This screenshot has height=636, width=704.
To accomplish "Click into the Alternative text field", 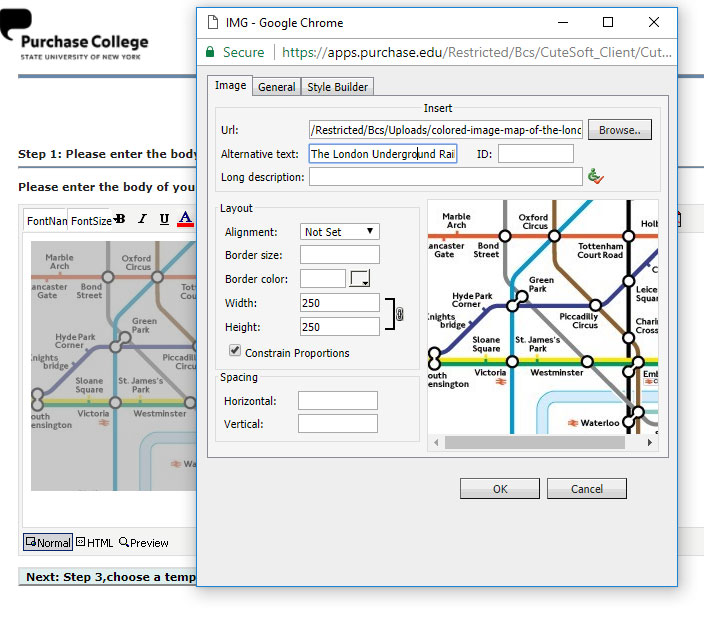I will click(383, 154).
